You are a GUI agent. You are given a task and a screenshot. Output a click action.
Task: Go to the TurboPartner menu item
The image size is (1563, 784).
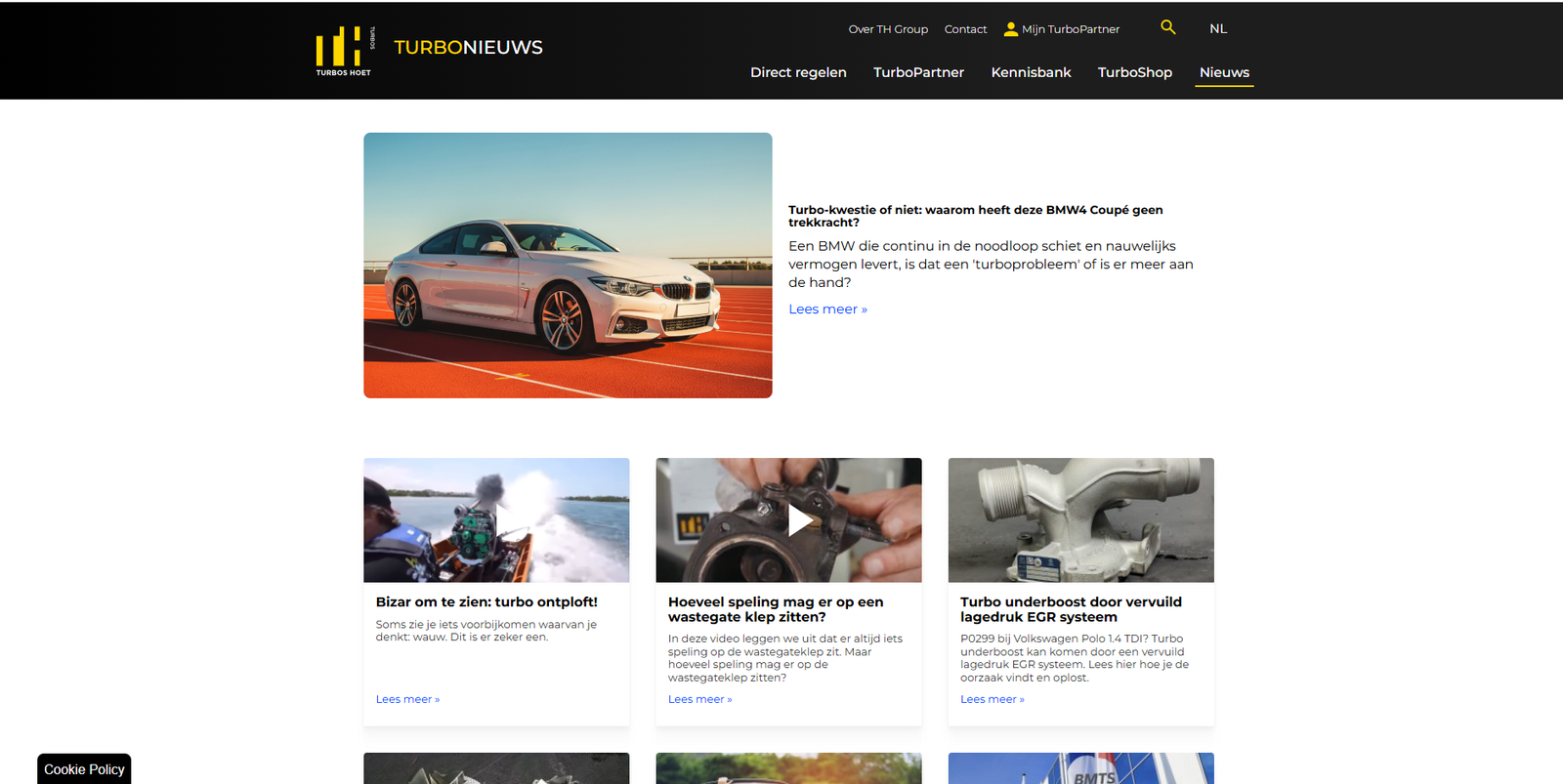[918, 72]
